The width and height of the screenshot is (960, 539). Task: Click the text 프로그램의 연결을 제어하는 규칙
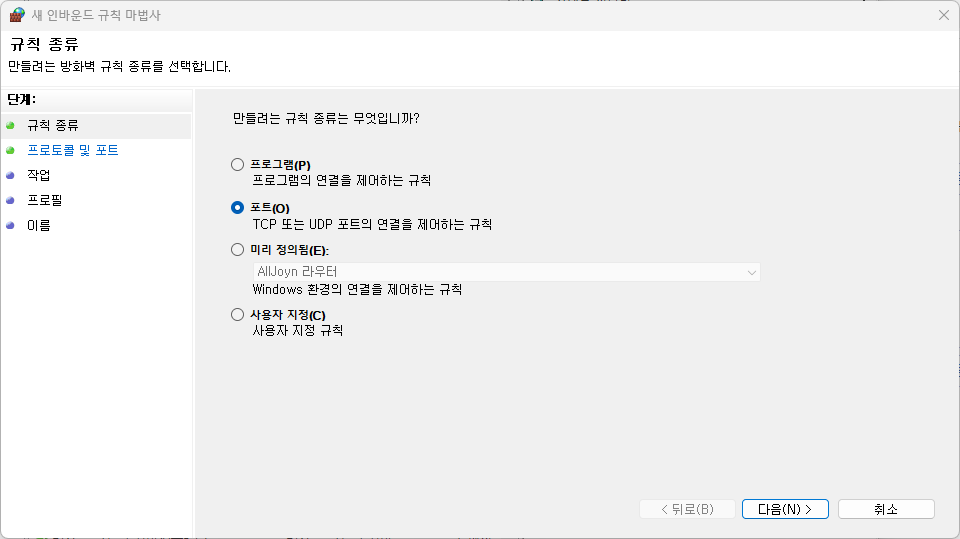[x=342, y=181]
